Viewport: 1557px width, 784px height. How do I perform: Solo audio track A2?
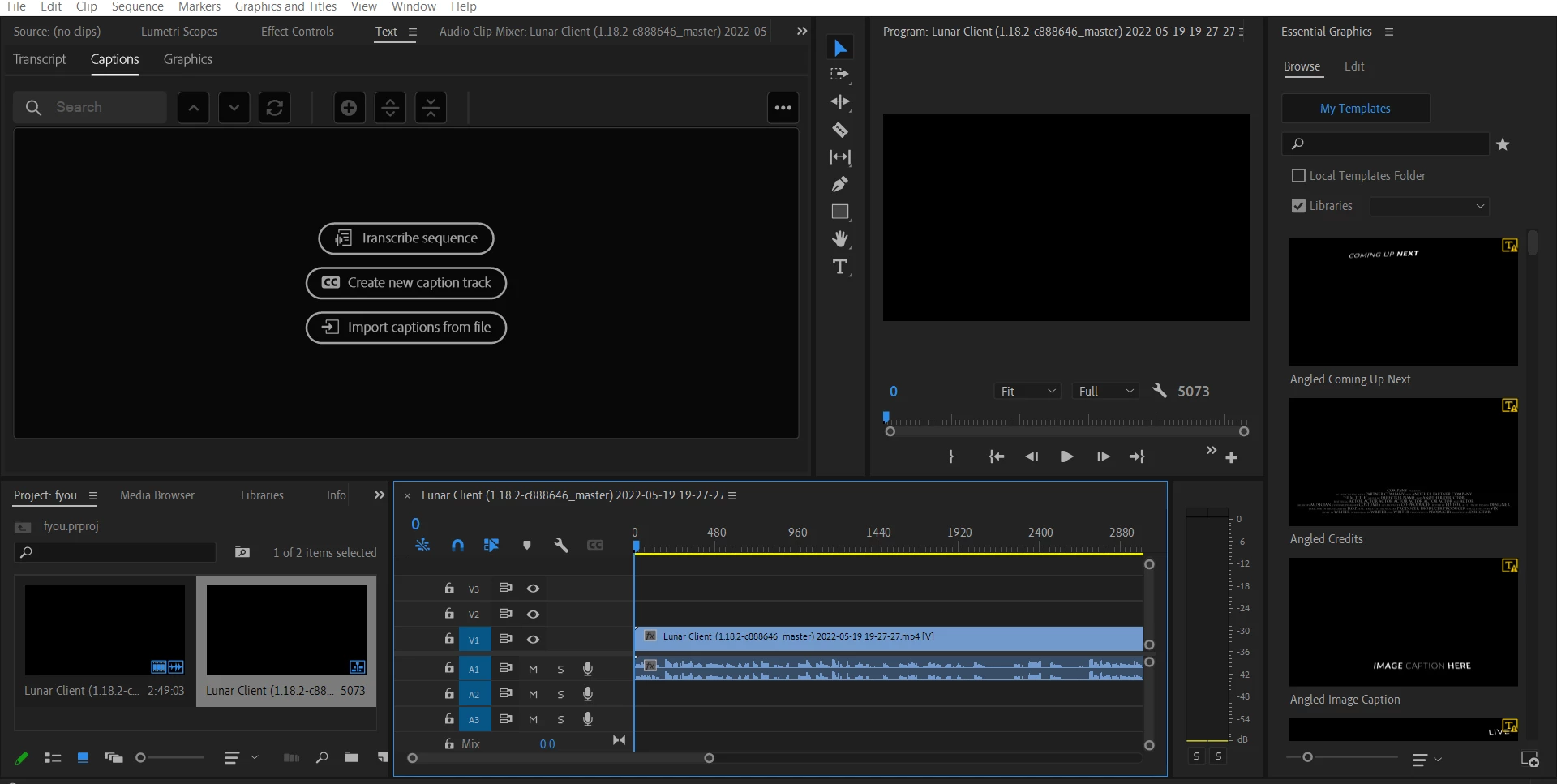560,695
